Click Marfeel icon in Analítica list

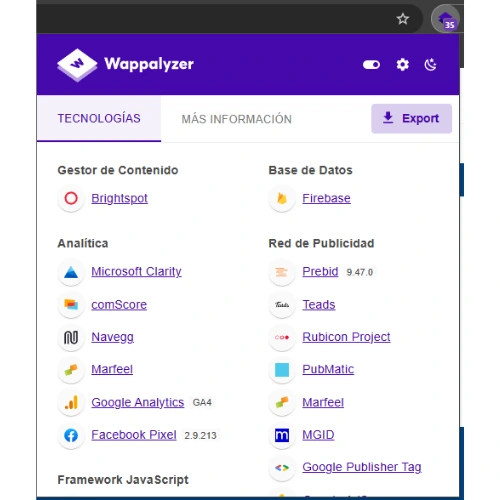pos(71,370)
